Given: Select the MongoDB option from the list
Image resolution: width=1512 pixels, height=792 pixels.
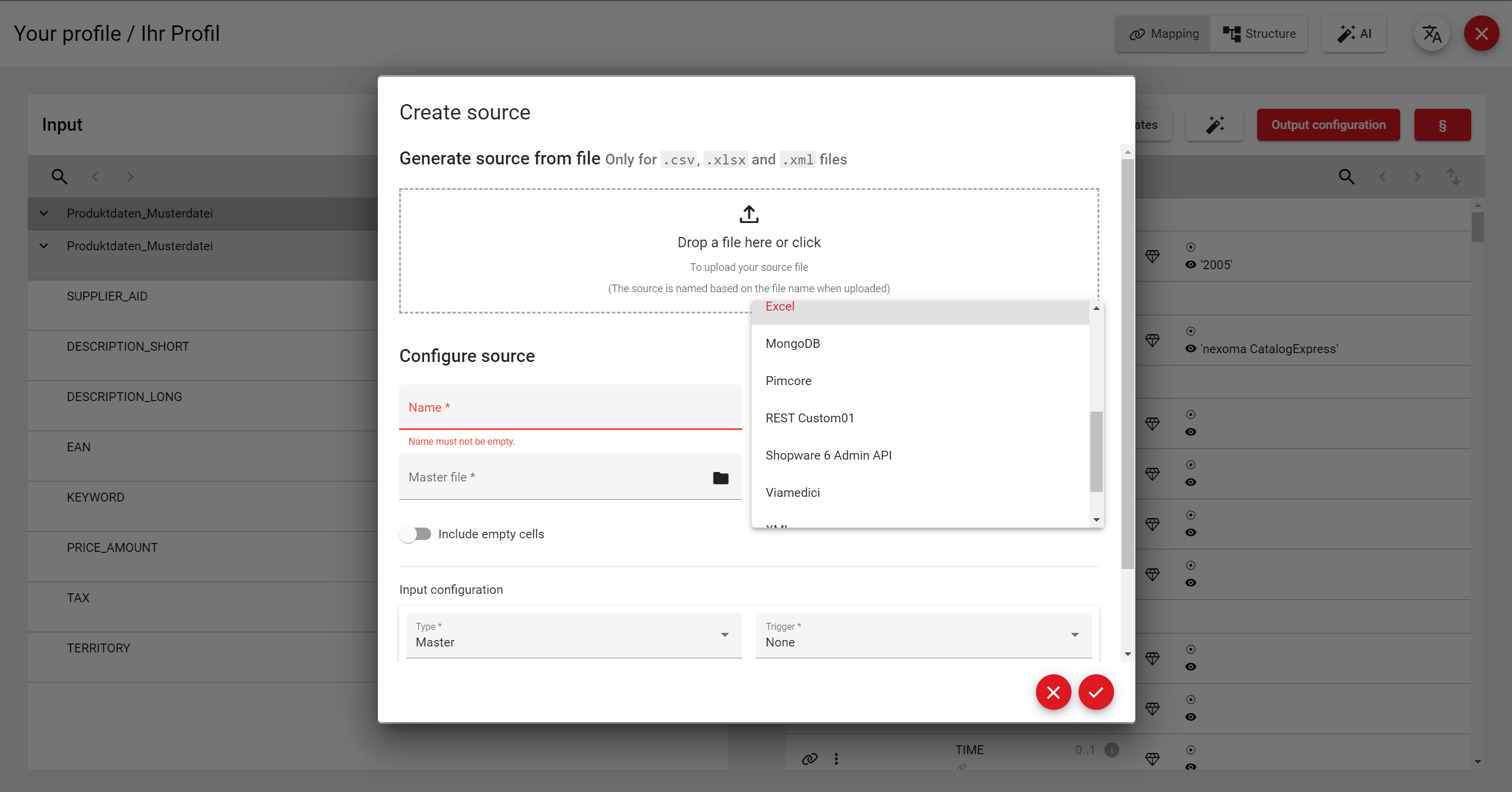Looking at the screenshot, I should [x=792, y=344].
